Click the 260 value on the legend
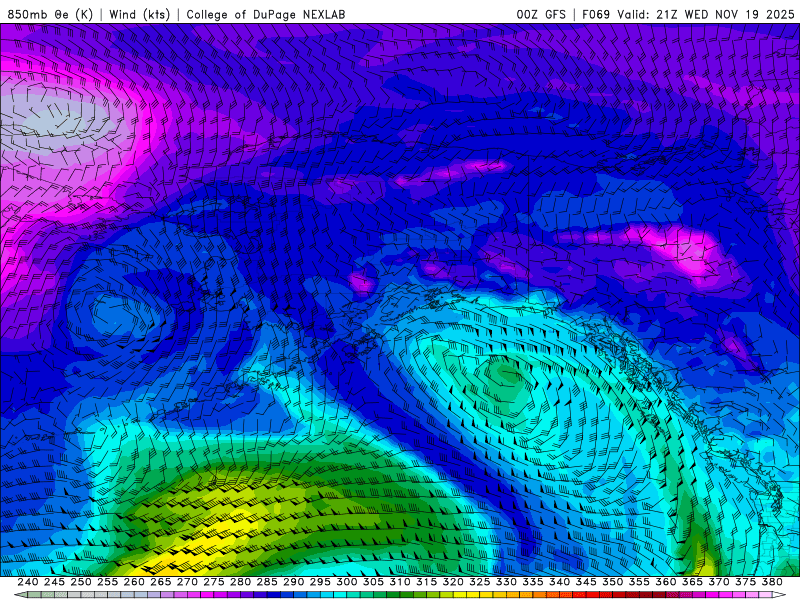 click(x=134, y=582)
